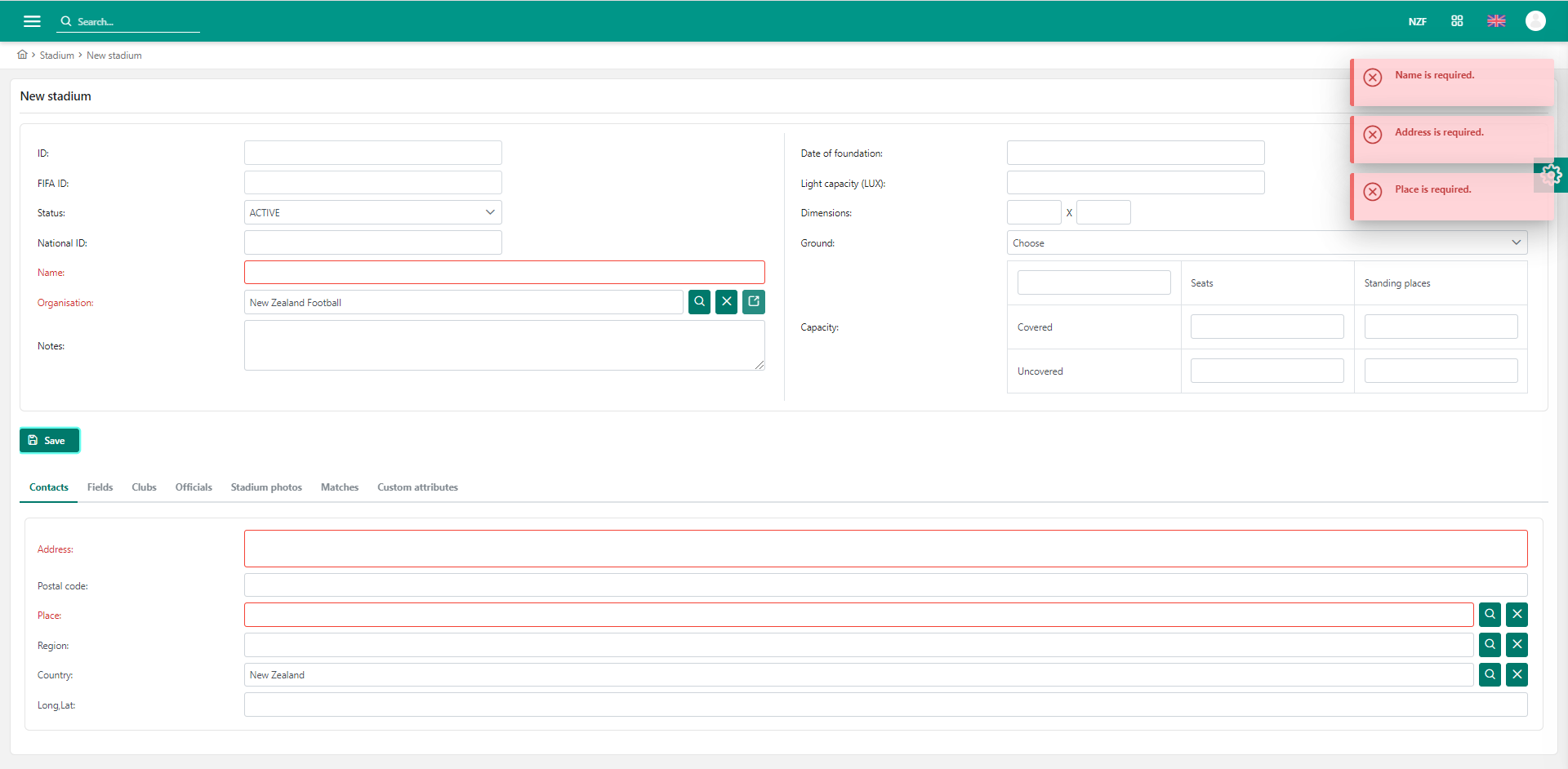This screenshot has height=769, width=1568.
Task: Open the apps grid icon
Action: pos(1457,21)
